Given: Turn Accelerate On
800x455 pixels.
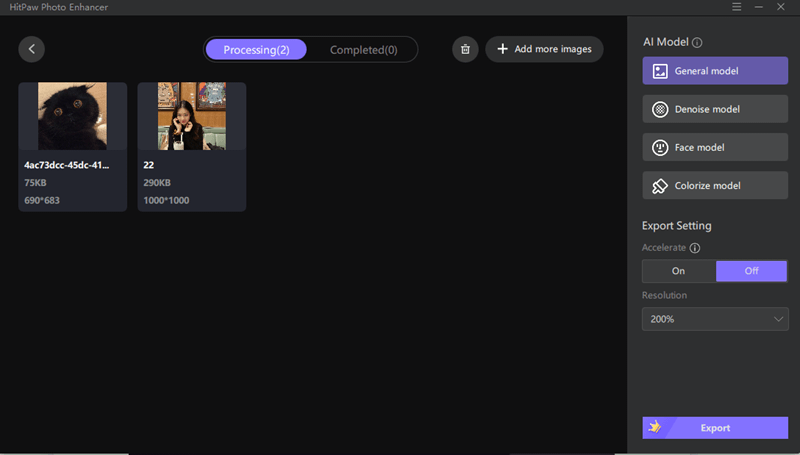Looking at the screenshot, I should pyautogui.click(x=679, y=271).
